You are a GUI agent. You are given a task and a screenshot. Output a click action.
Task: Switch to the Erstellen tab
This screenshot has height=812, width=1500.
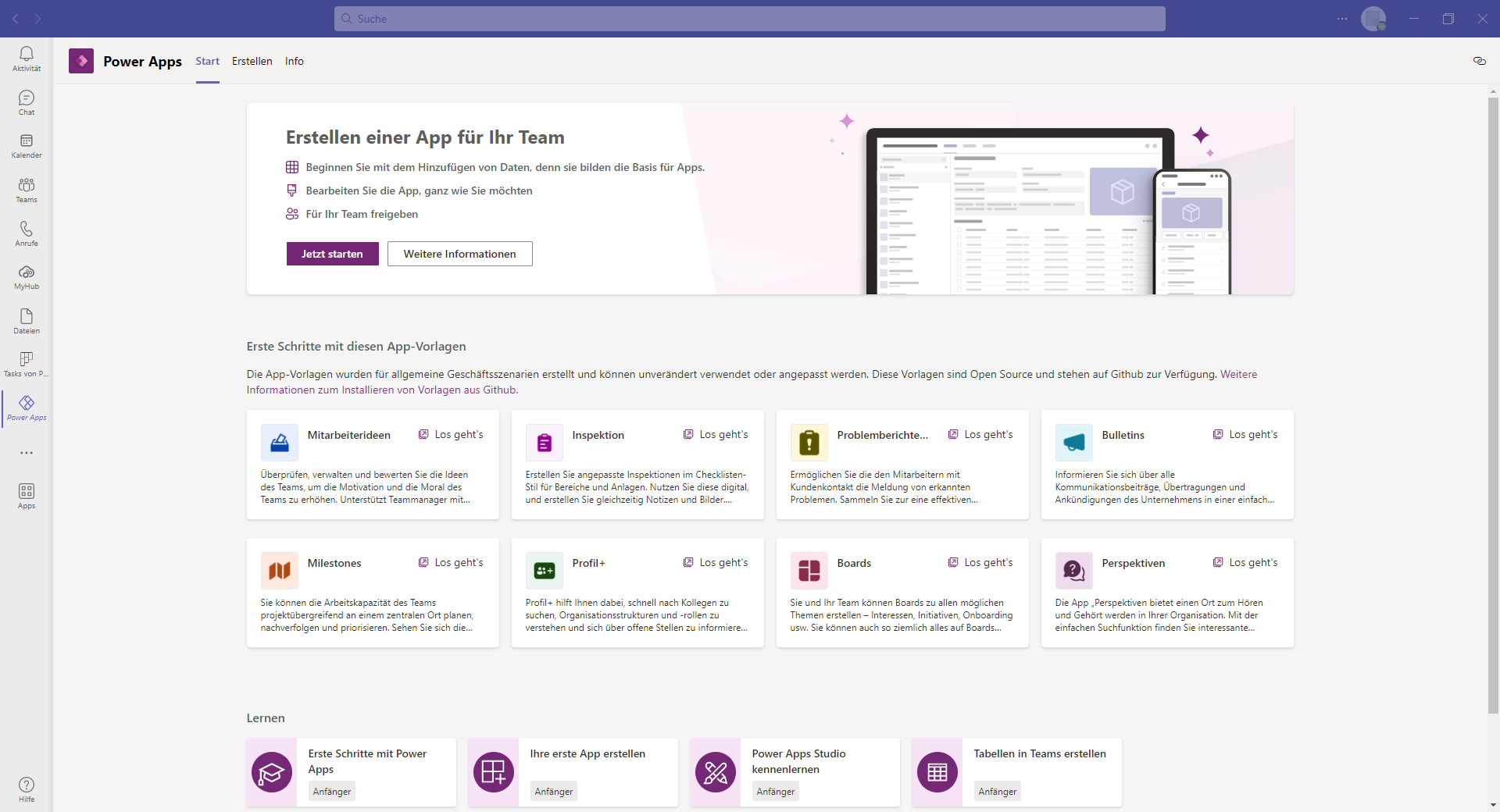pyautogui.click(x=252, y=61)
